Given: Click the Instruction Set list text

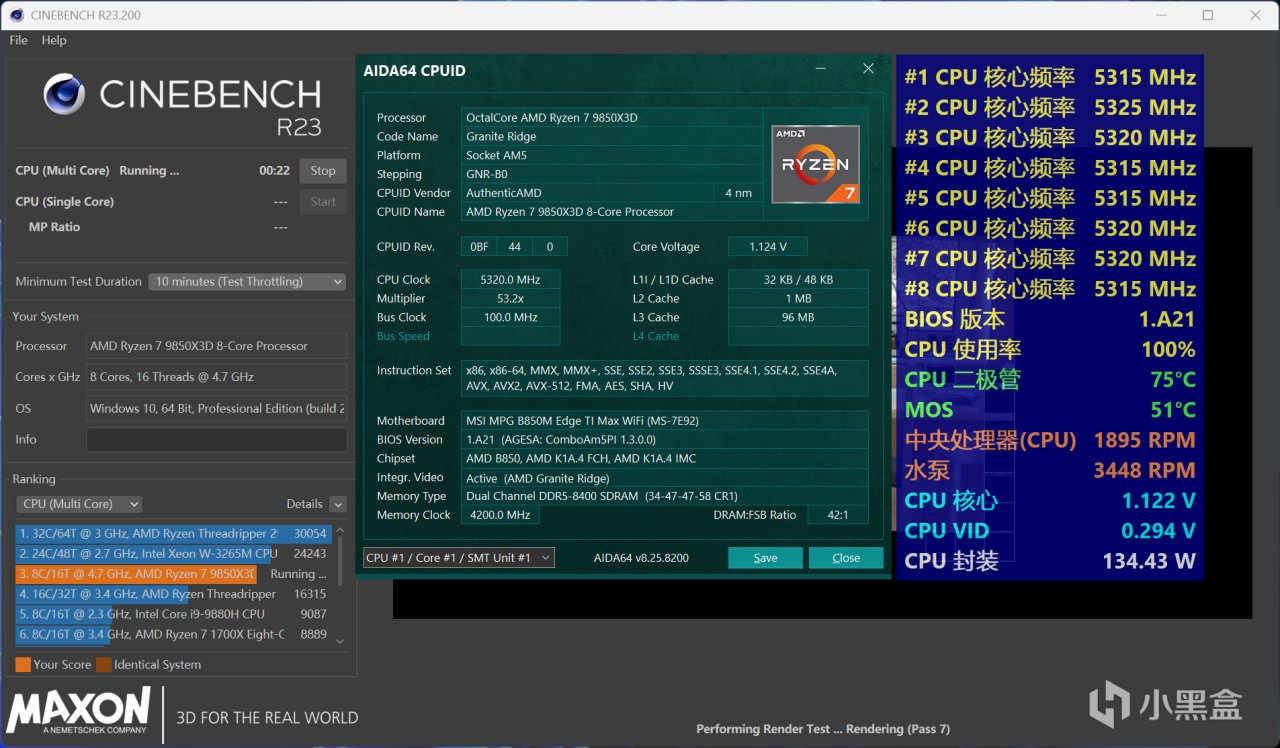Looking at the screenshot, I should [664, 378].
